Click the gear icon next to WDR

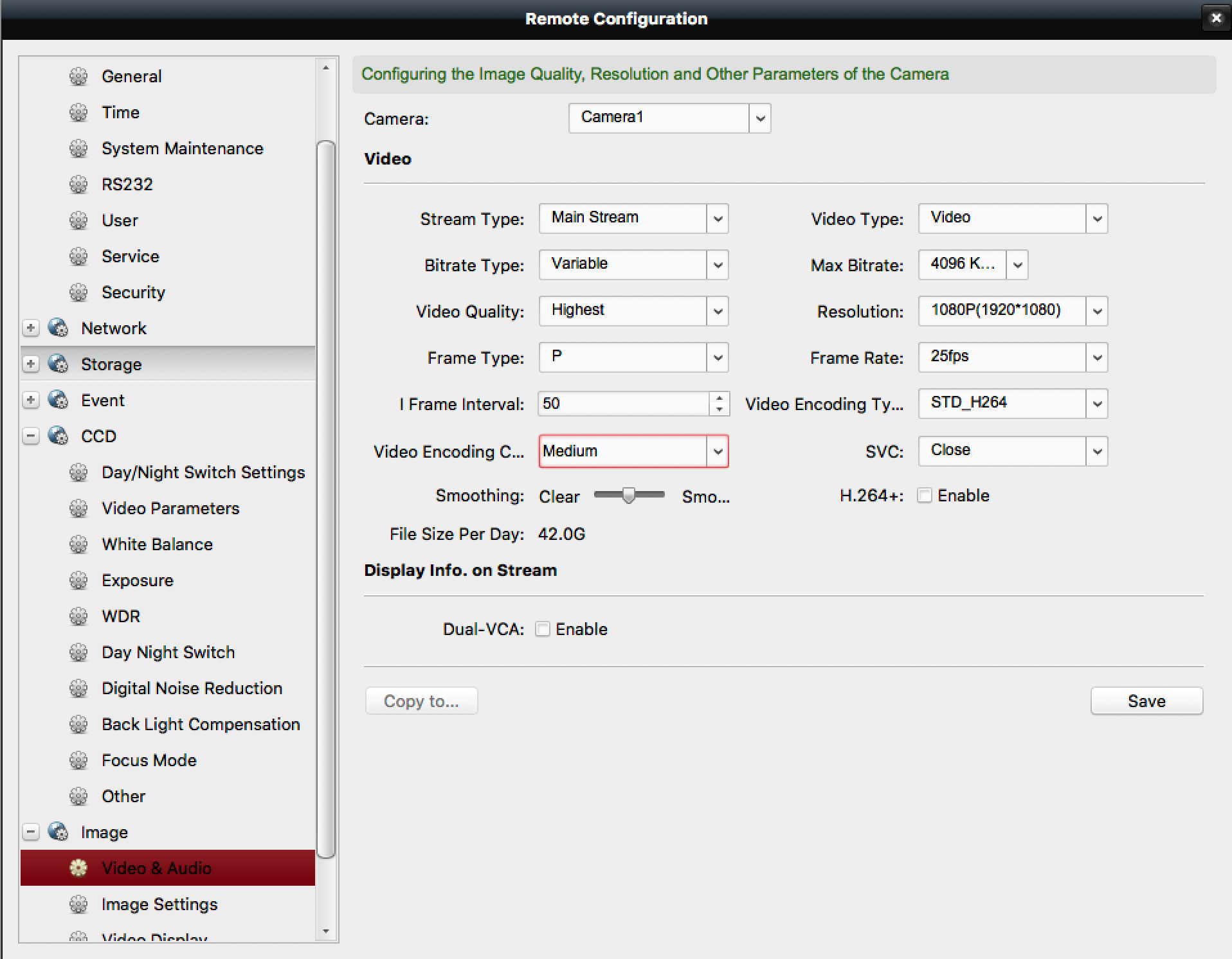(x=78, y=616)
